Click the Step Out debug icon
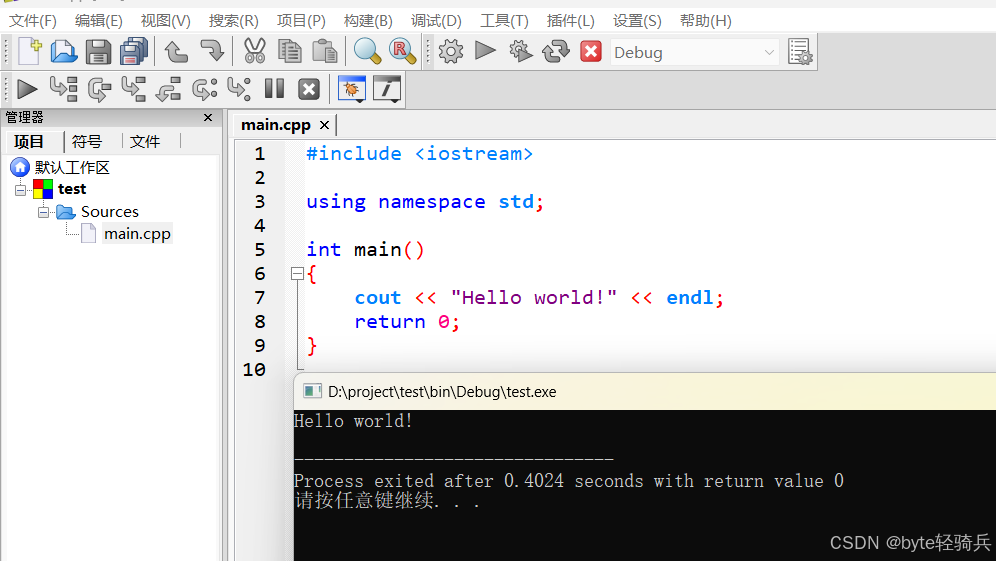Image resolution: width=996 pixels, height=561 pixels. [x=168, y=89]
